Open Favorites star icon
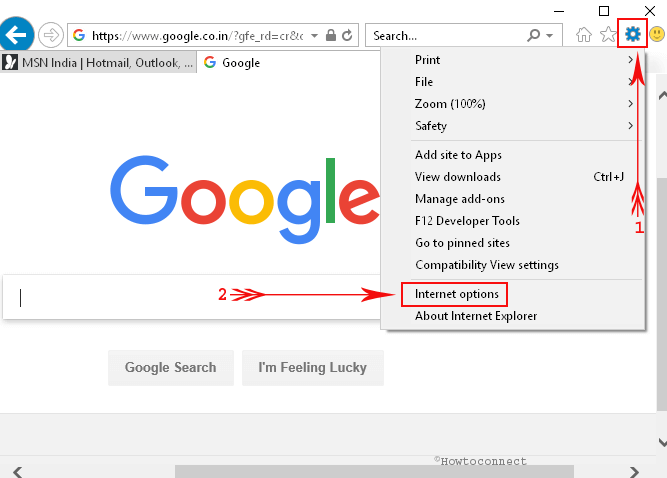Image resolution: width=667 pixels, height=478 pixels. point(608,34)
